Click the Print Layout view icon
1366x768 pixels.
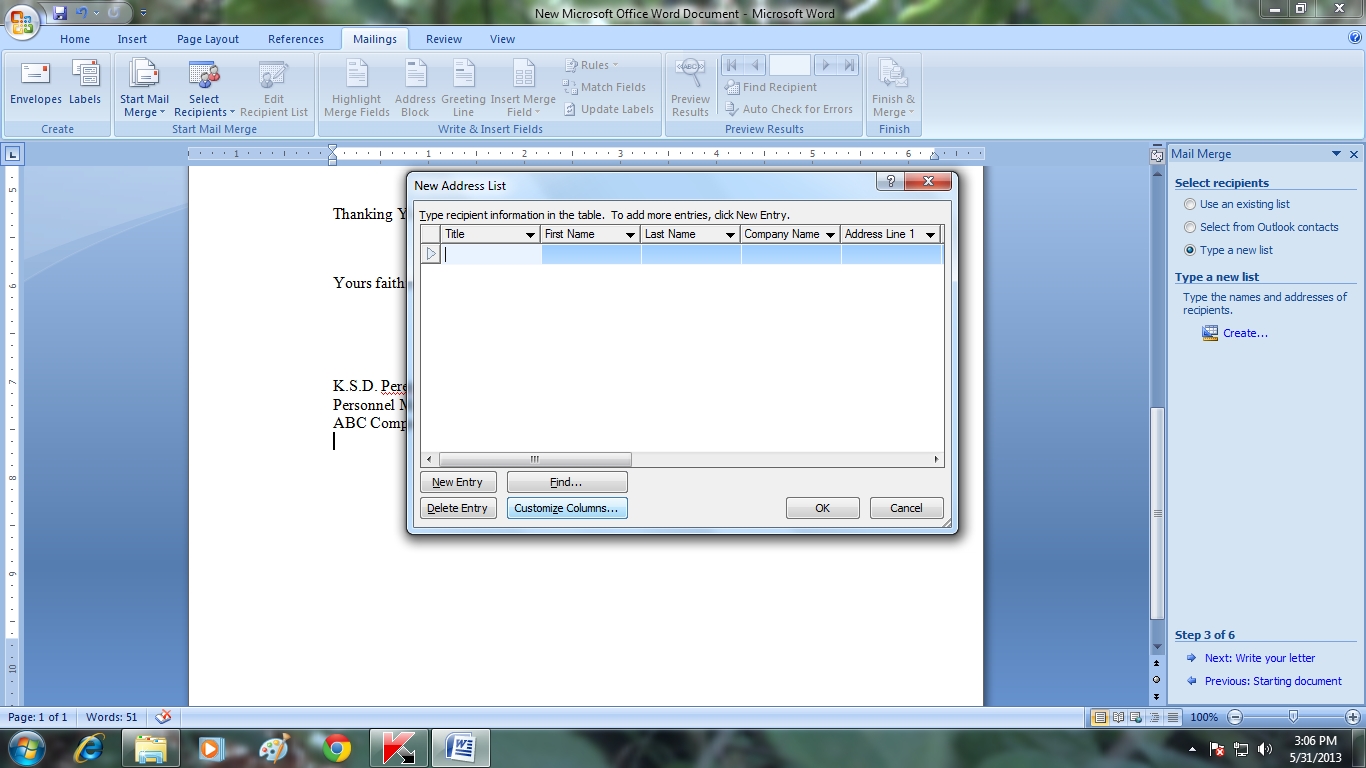click(1100, 717)
